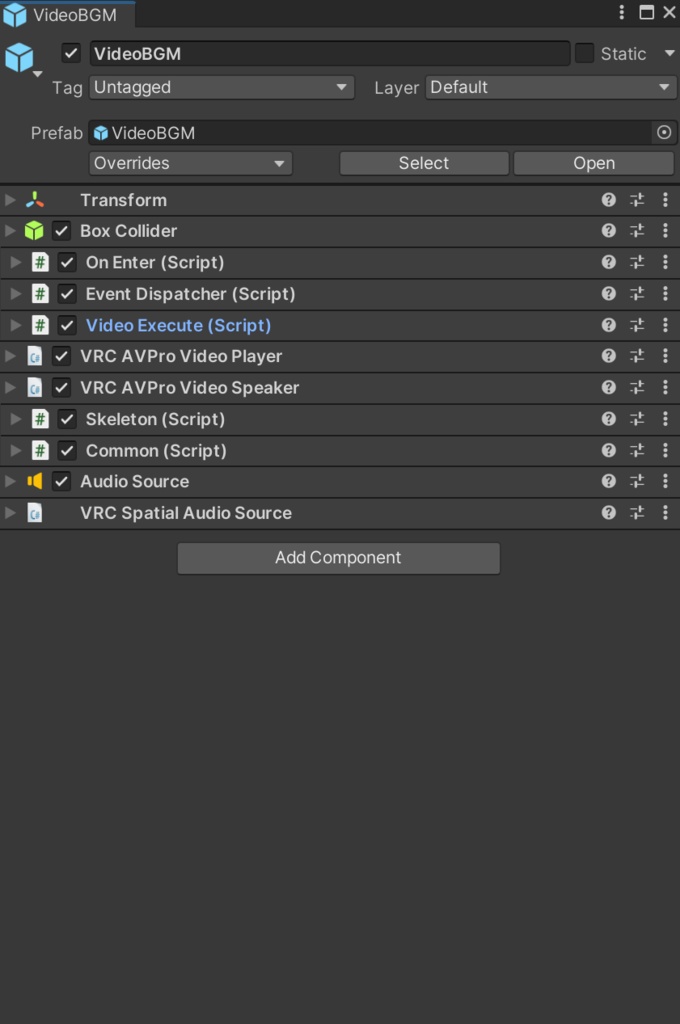
Task: Expand the Overrides dropdown
Action: point(190,163)
